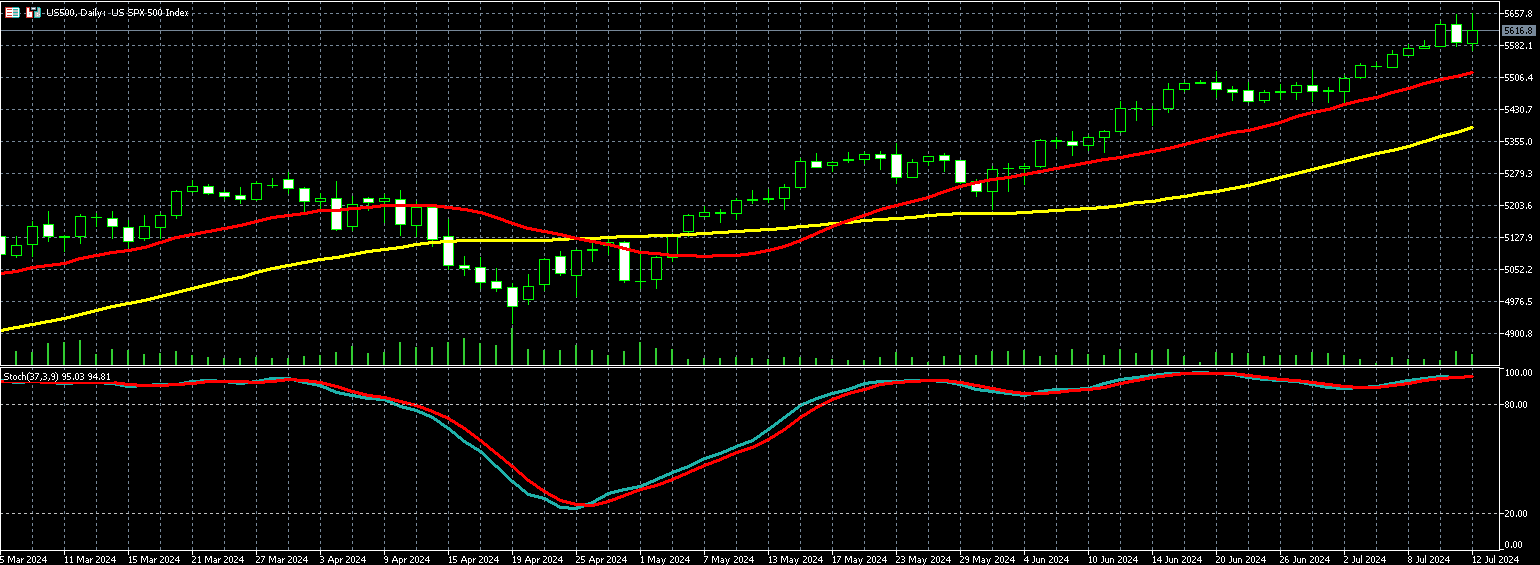1540x565 pixels.
Task: Click the current price label 5616.8
Action: (1518, 31)
